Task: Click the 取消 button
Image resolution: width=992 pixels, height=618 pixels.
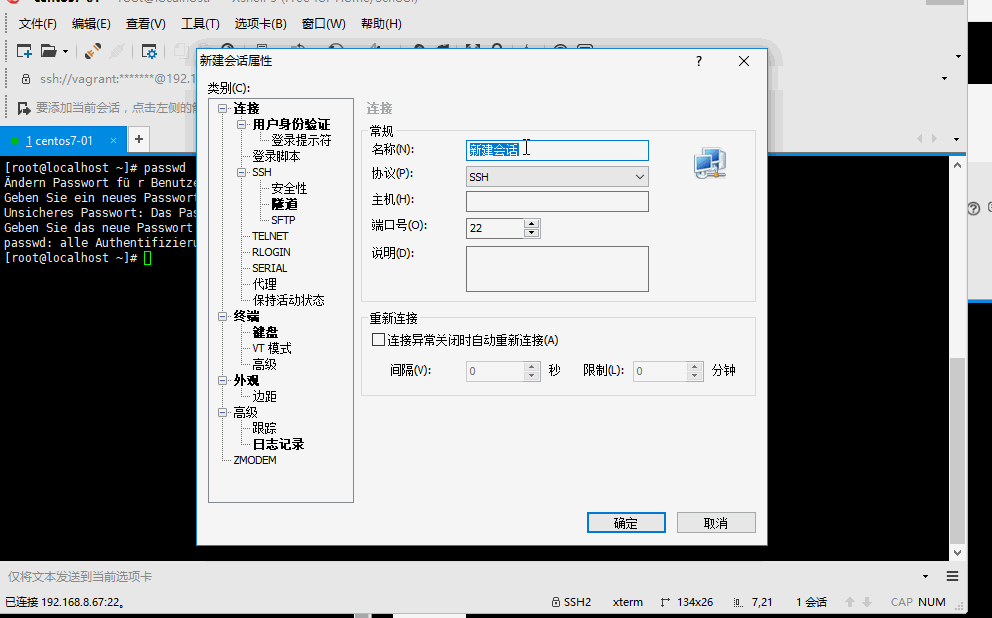Action: 716,522
